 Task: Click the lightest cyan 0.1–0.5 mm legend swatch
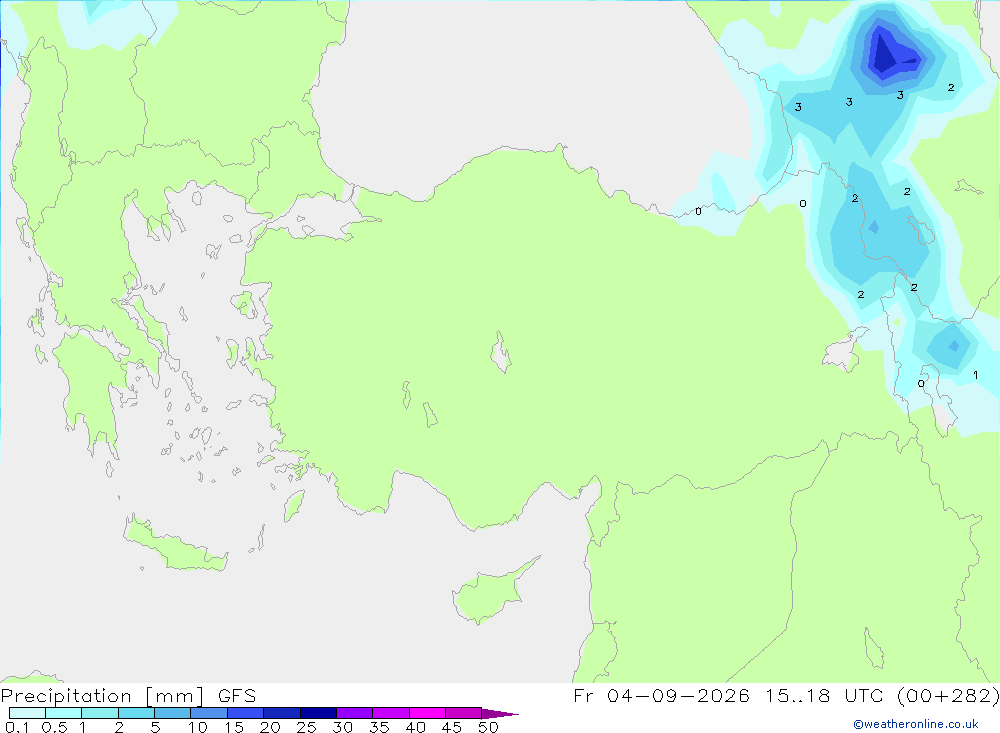[27, 713]
